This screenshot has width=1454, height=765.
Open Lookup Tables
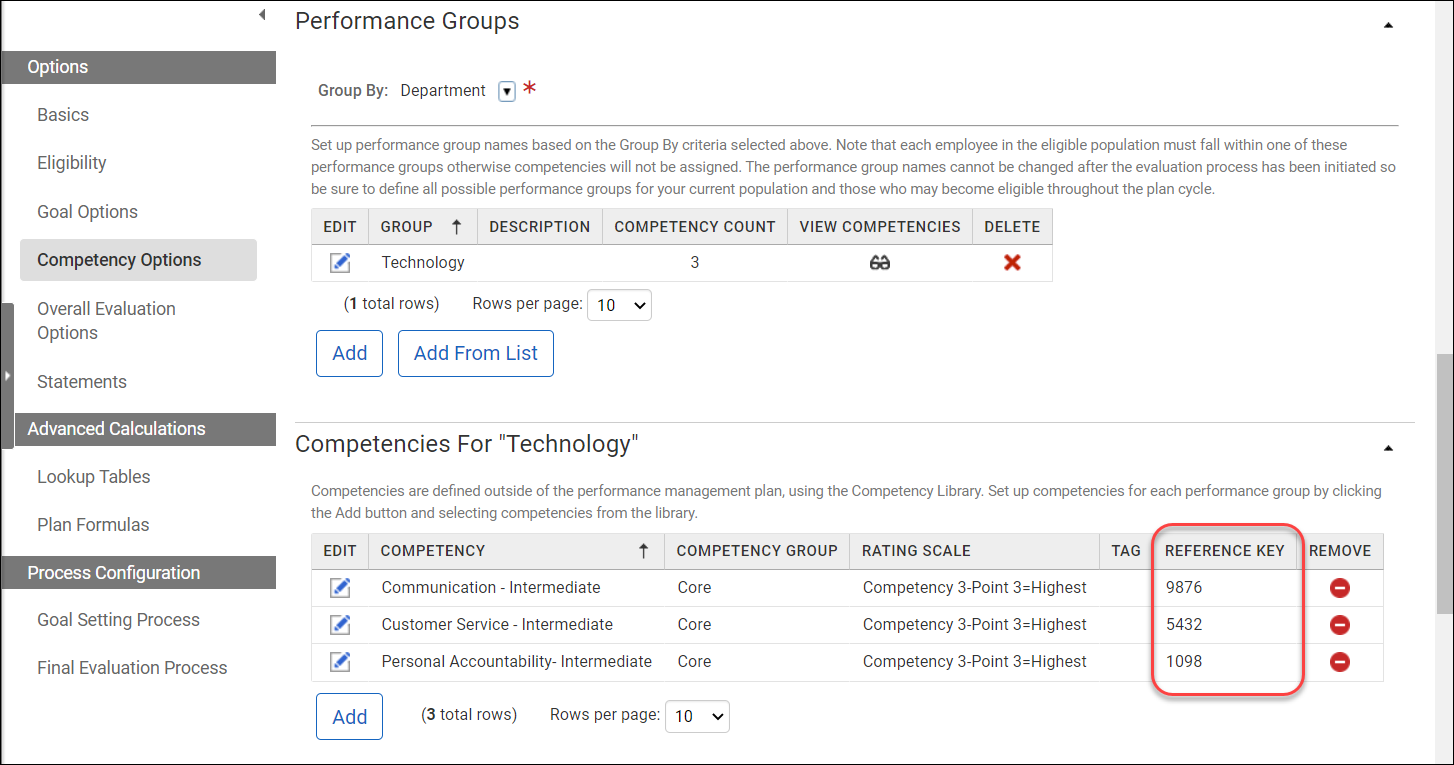coord(94,477)
